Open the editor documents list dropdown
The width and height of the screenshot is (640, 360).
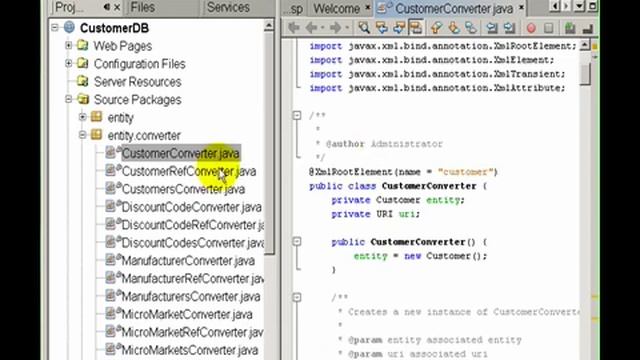pyautogui.click(x=579, y=6)
